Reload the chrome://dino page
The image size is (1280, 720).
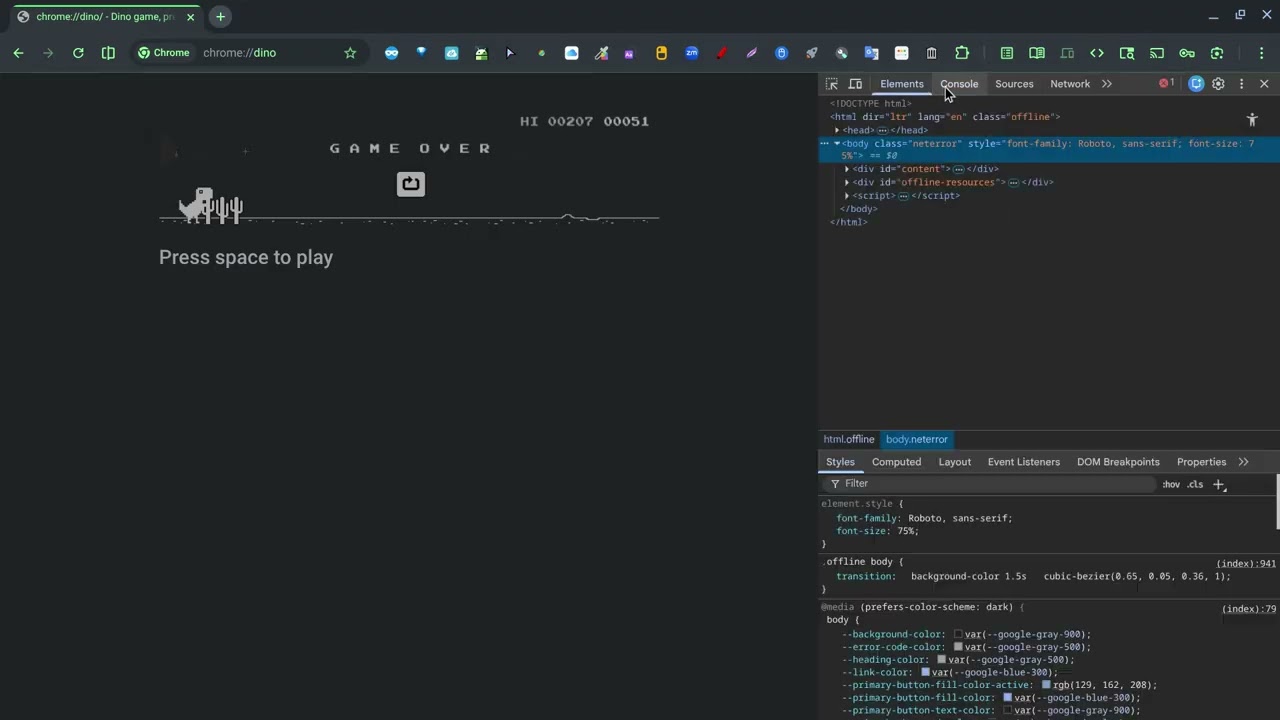point(78,53)
